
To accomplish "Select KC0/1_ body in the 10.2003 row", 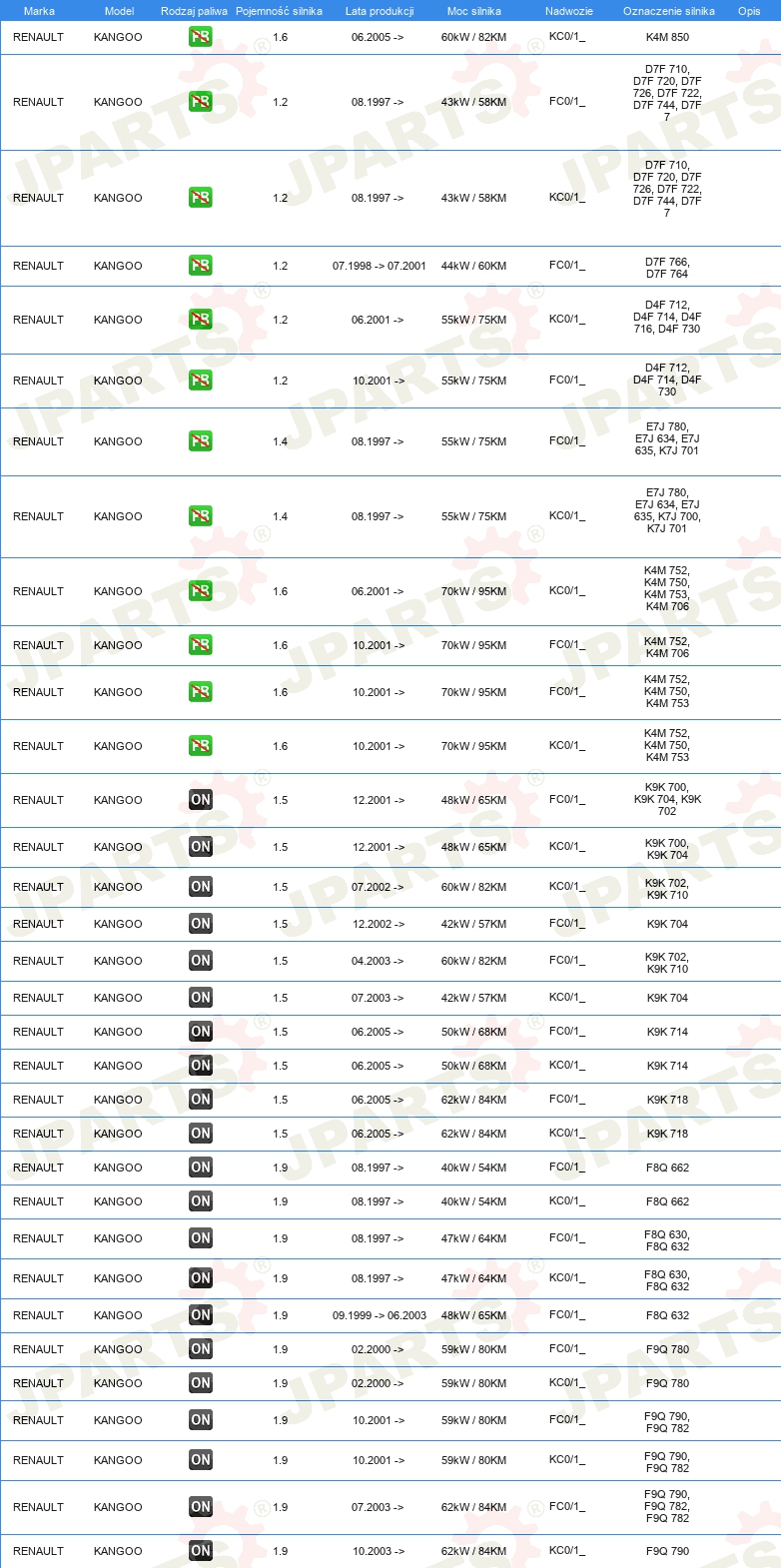I will pyautogui.click(x=567, y=1551).
